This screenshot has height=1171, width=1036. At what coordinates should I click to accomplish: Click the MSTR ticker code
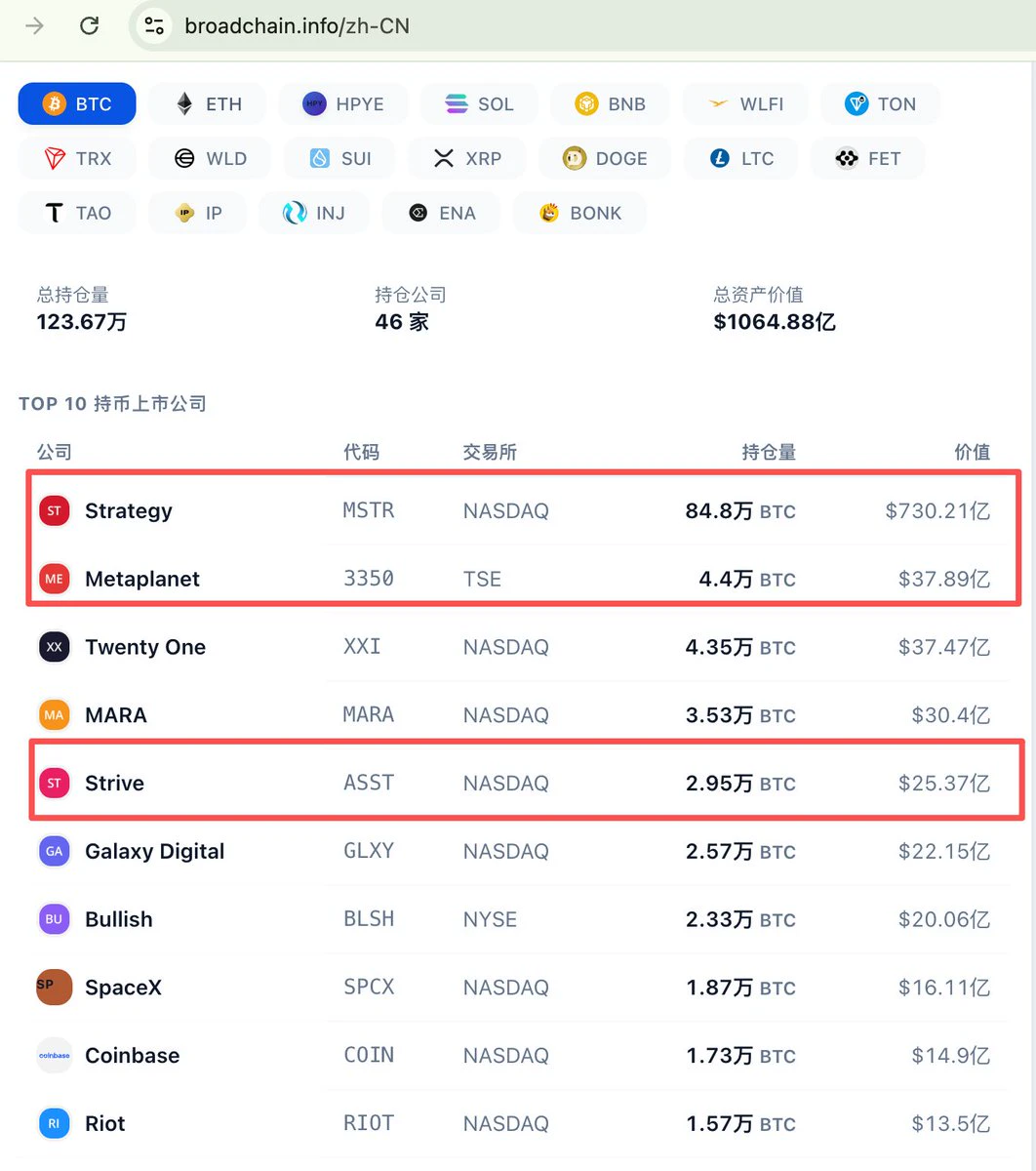click(x=369, y=510)
